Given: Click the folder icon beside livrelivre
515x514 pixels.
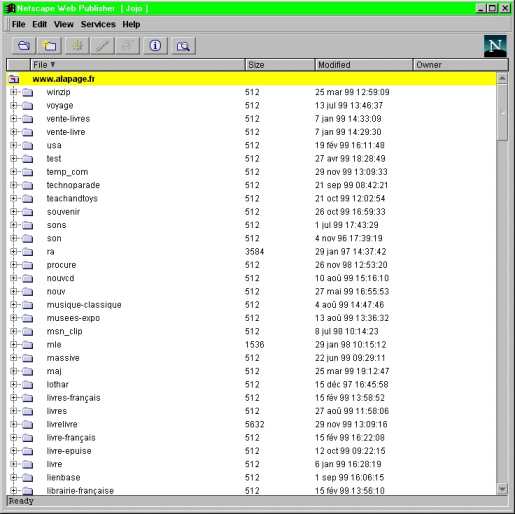Looking at the screenshot, I should click(x=28, y=424).
